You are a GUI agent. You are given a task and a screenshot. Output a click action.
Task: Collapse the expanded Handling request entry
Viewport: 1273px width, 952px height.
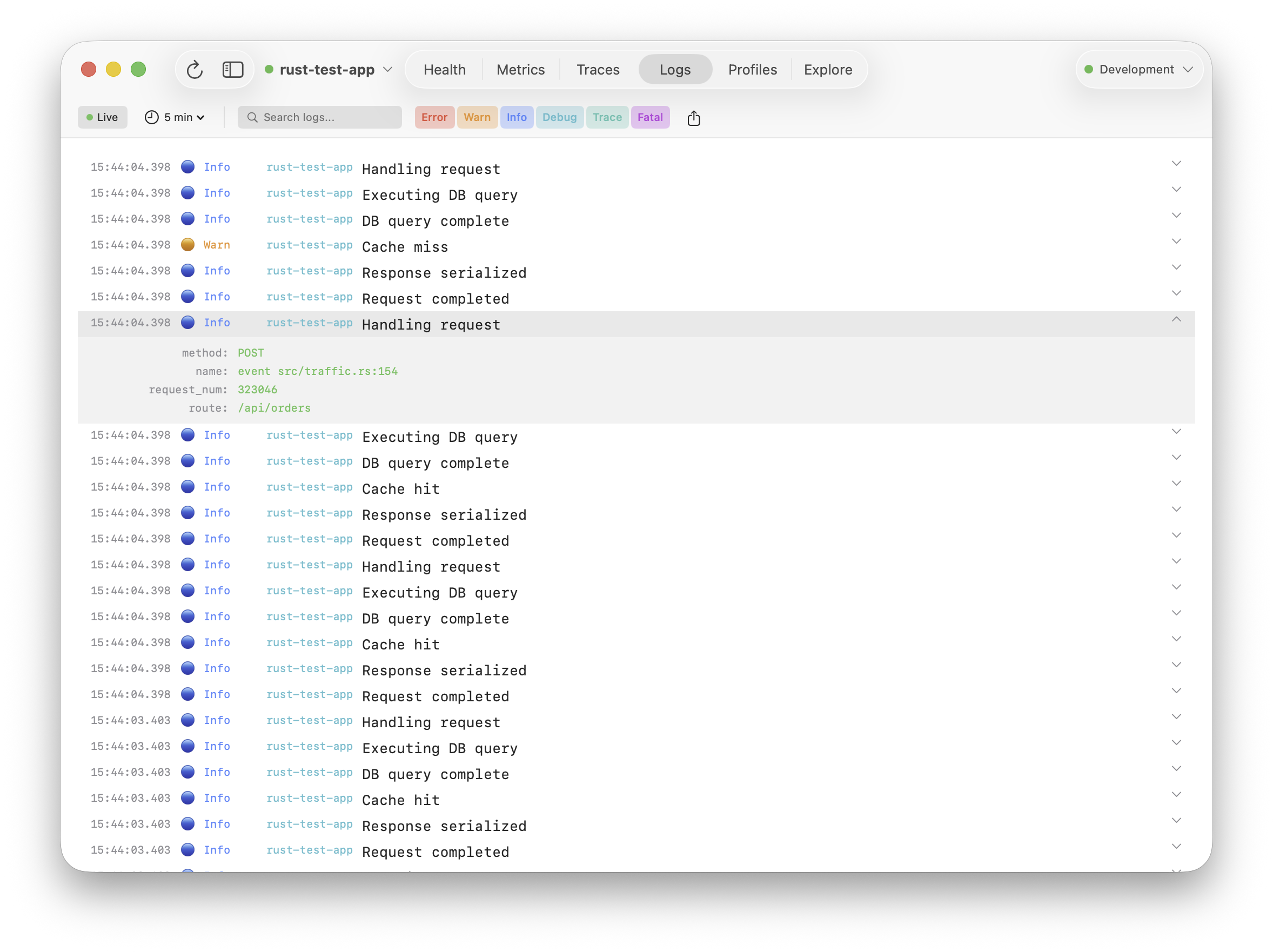(x=1177, y=320)
